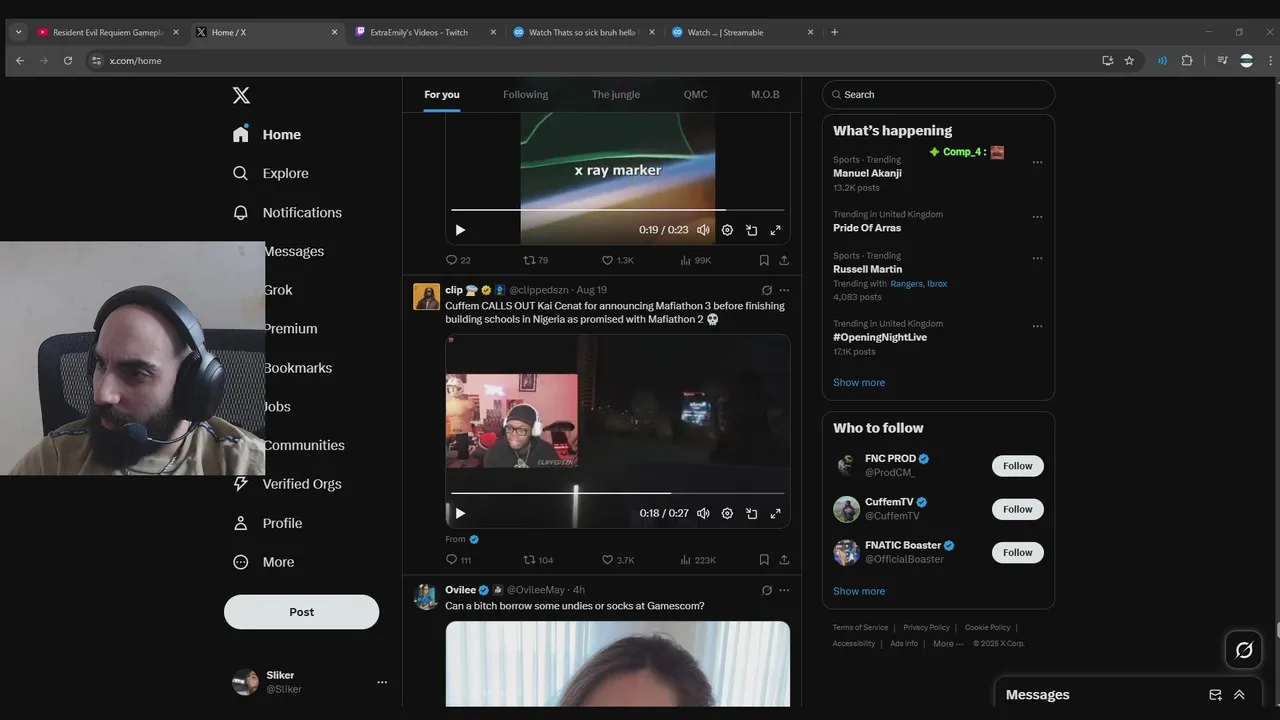Open the Rangers trending link
The height and width of the screenshot is (720, 1280).
(906, 284)
